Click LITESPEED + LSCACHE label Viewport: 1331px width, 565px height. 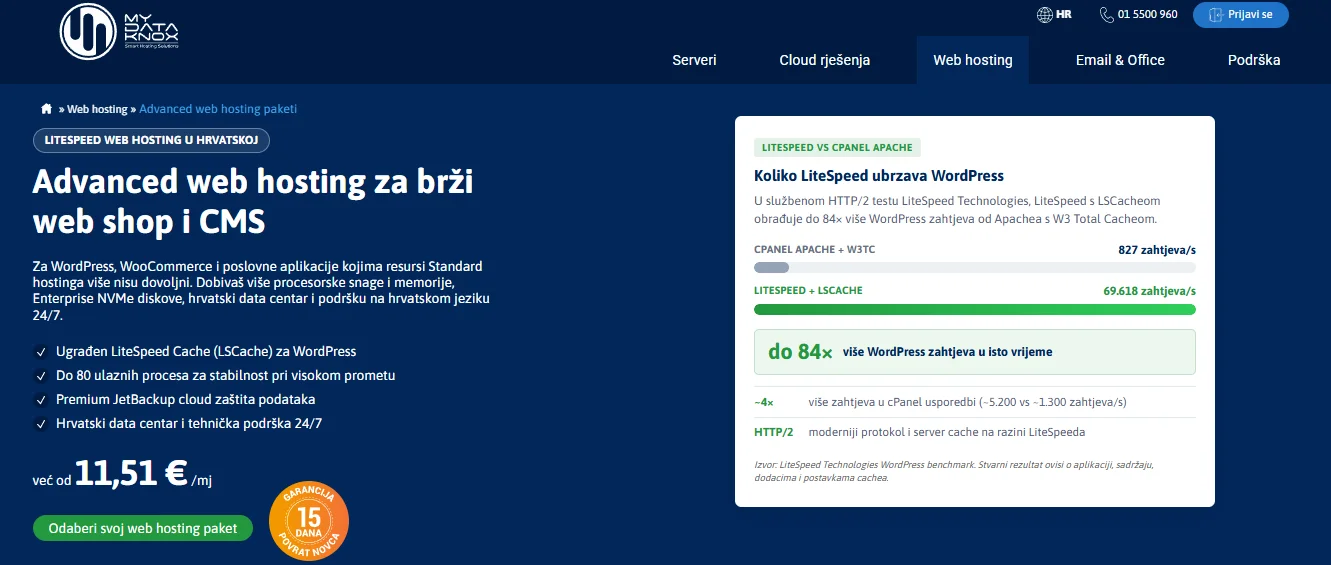coord(808,291)
